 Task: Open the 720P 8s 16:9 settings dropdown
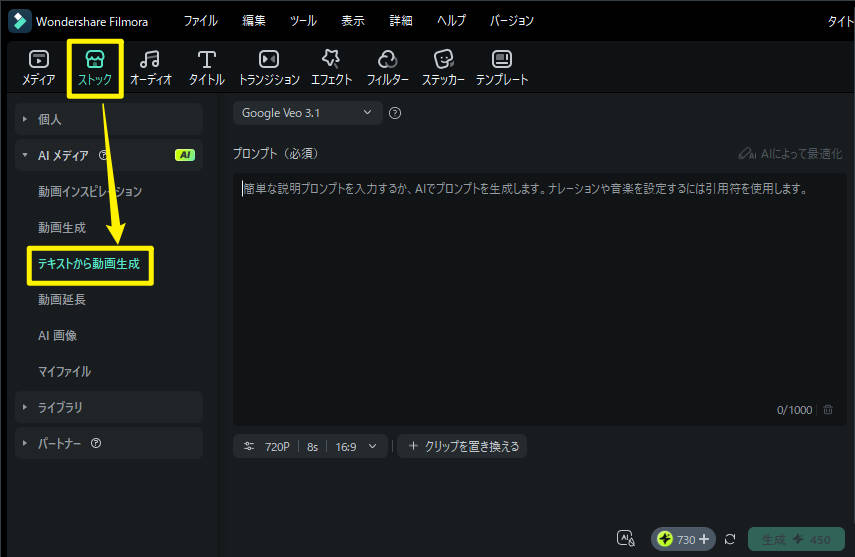(x=310, y=446)
